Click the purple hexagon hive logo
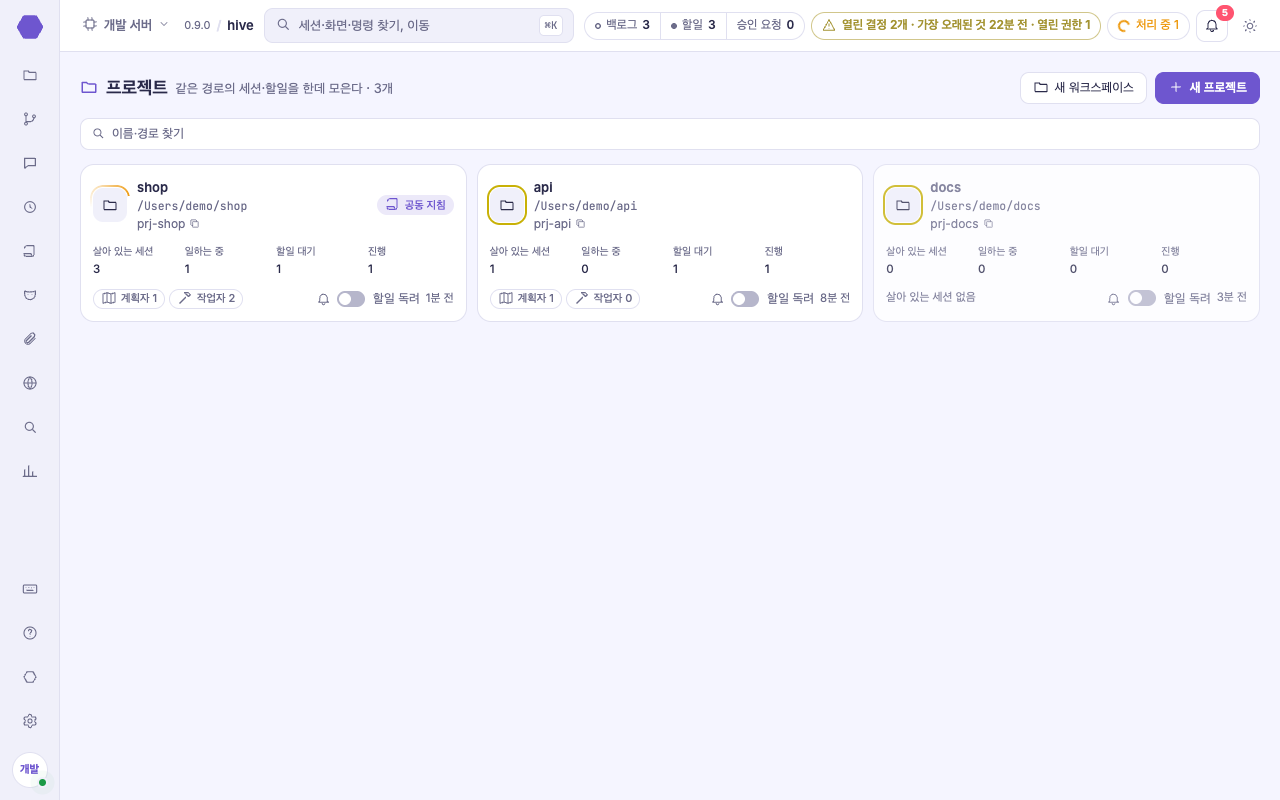Viewport: 1280px width, 800px height. 30,27
